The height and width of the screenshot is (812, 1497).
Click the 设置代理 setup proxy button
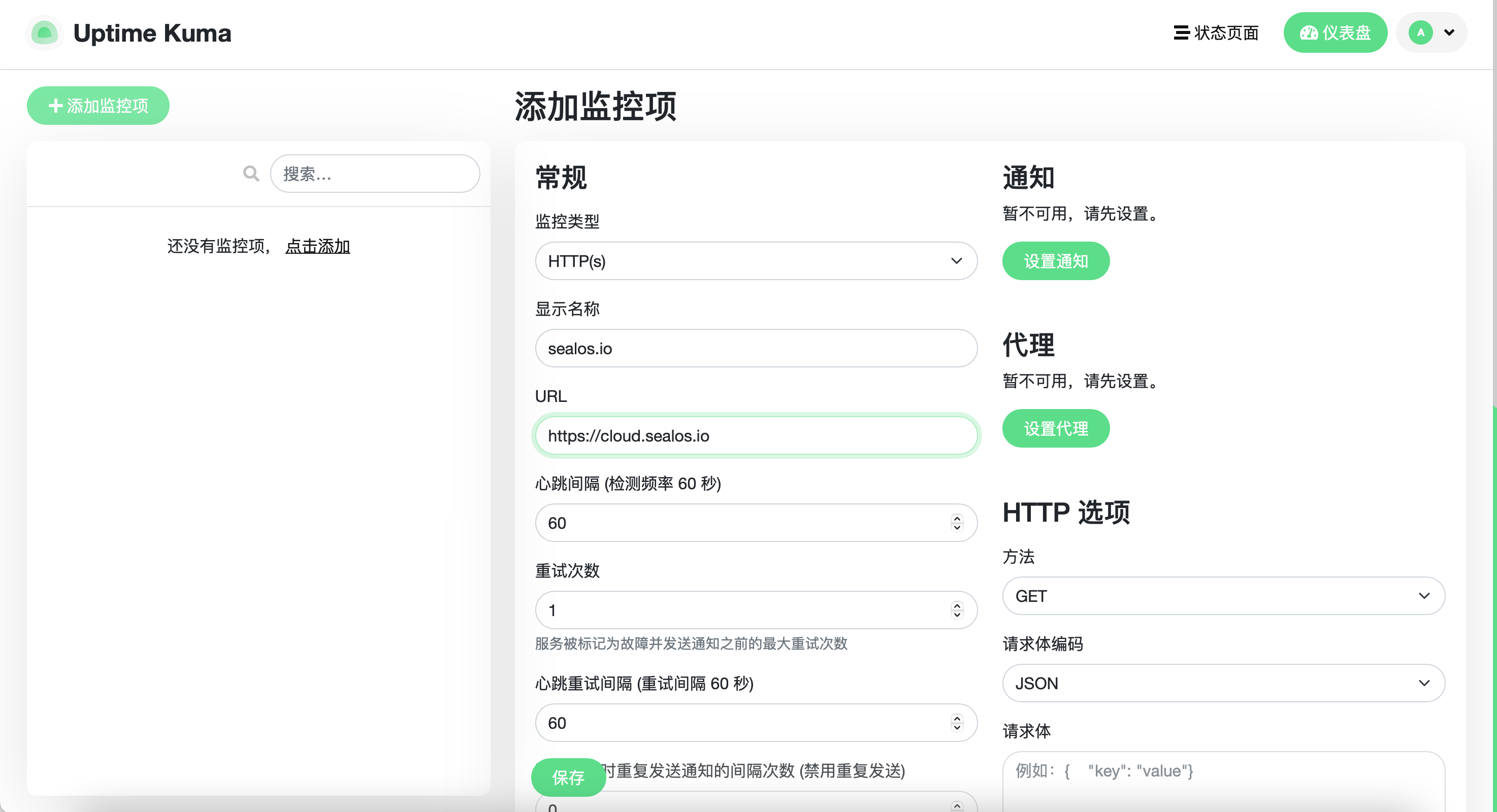click(1056, 428)
